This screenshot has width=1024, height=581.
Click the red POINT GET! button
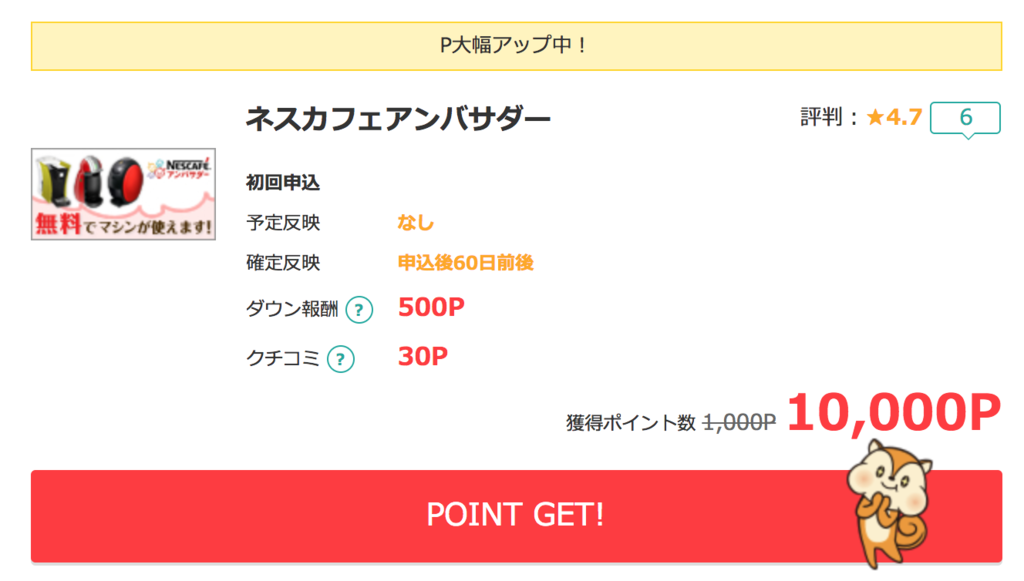(516, 516)
